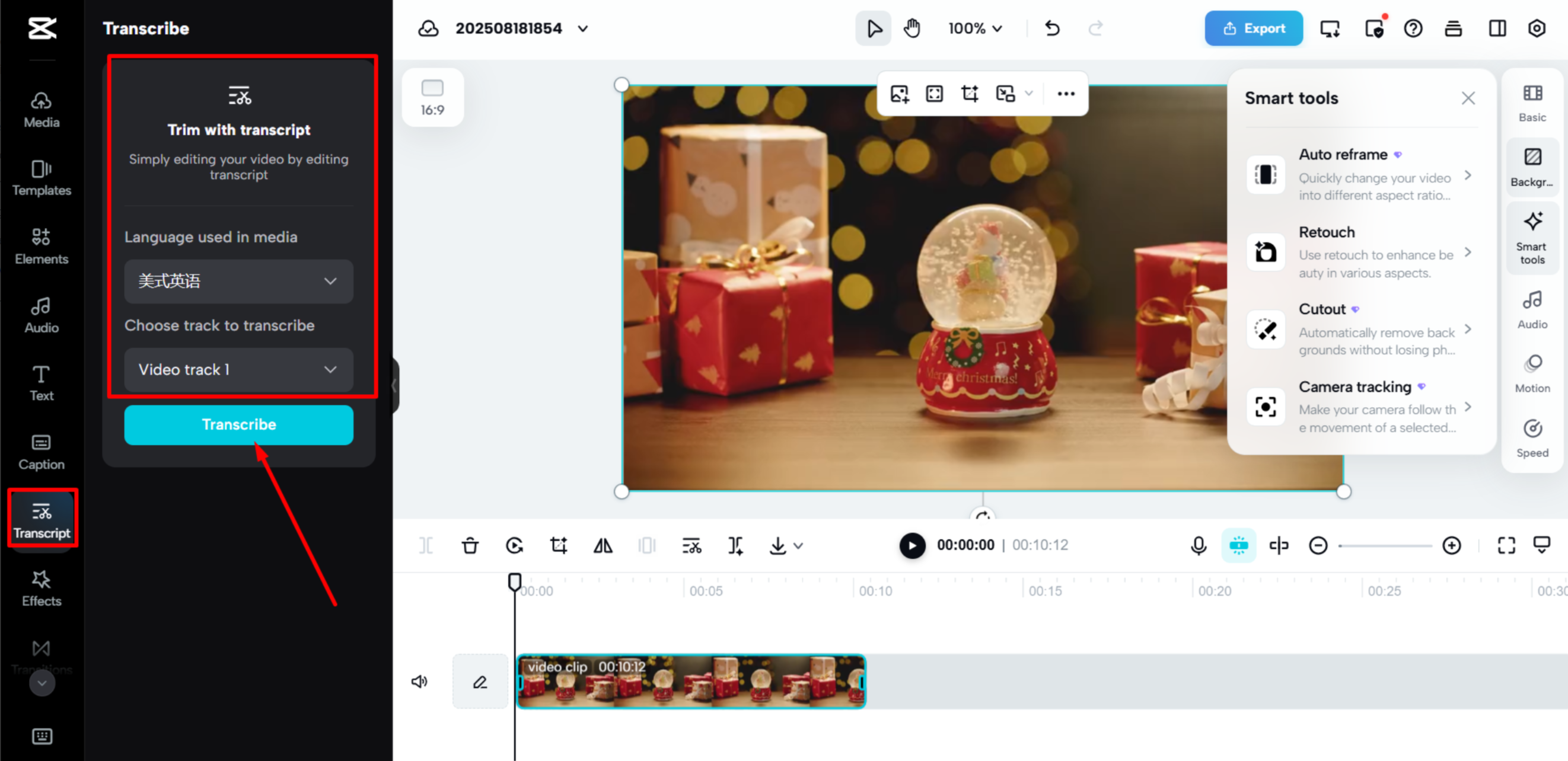Delete the selected clip with trash icon
The image size is (1568, 761).
click(x=470, y=545)
